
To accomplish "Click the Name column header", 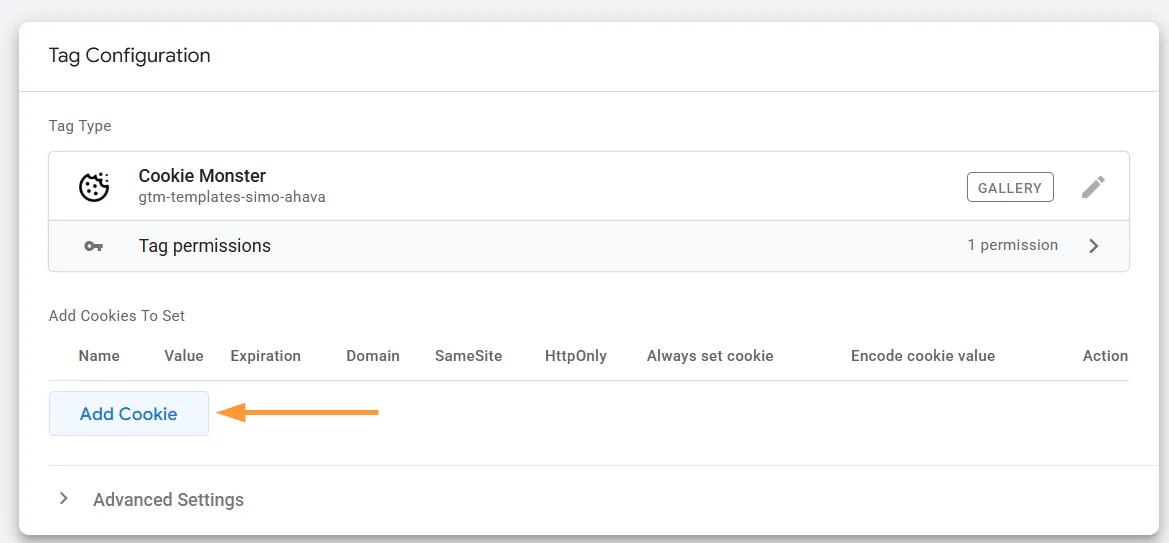I will [x=99, y=356].
